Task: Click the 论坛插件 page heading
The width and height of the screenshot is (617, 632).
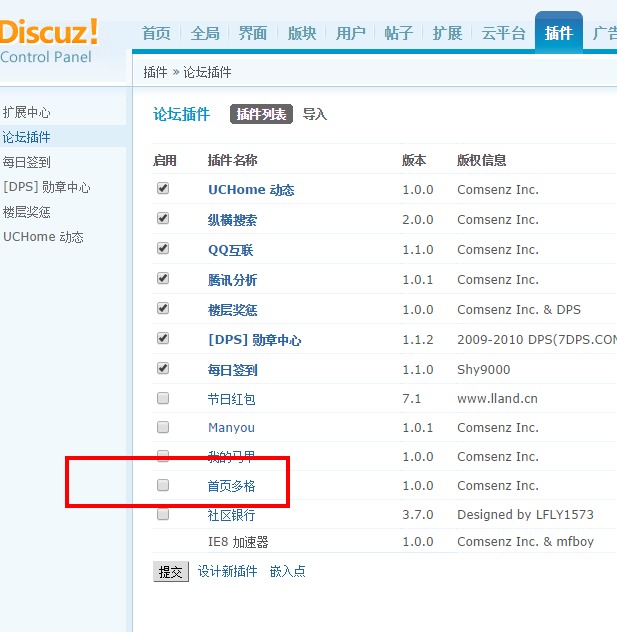Action: coord(181,114)
